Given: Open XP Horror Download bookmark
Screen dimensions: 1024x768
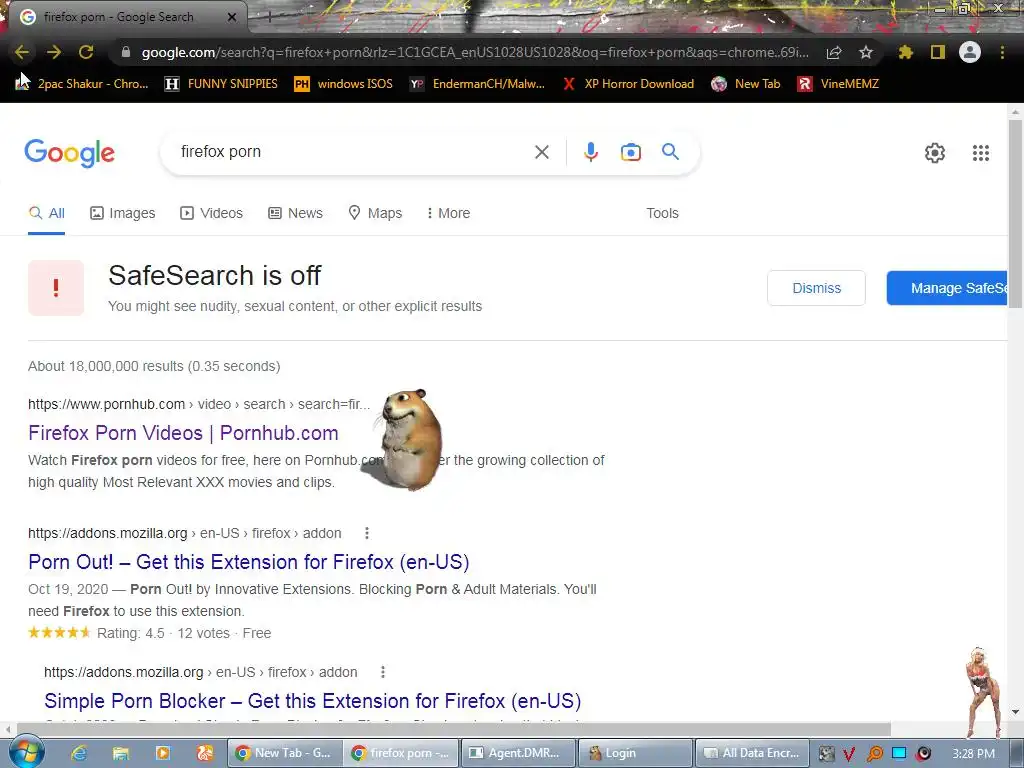Looking at the screenshot, I should coord(628,84).
